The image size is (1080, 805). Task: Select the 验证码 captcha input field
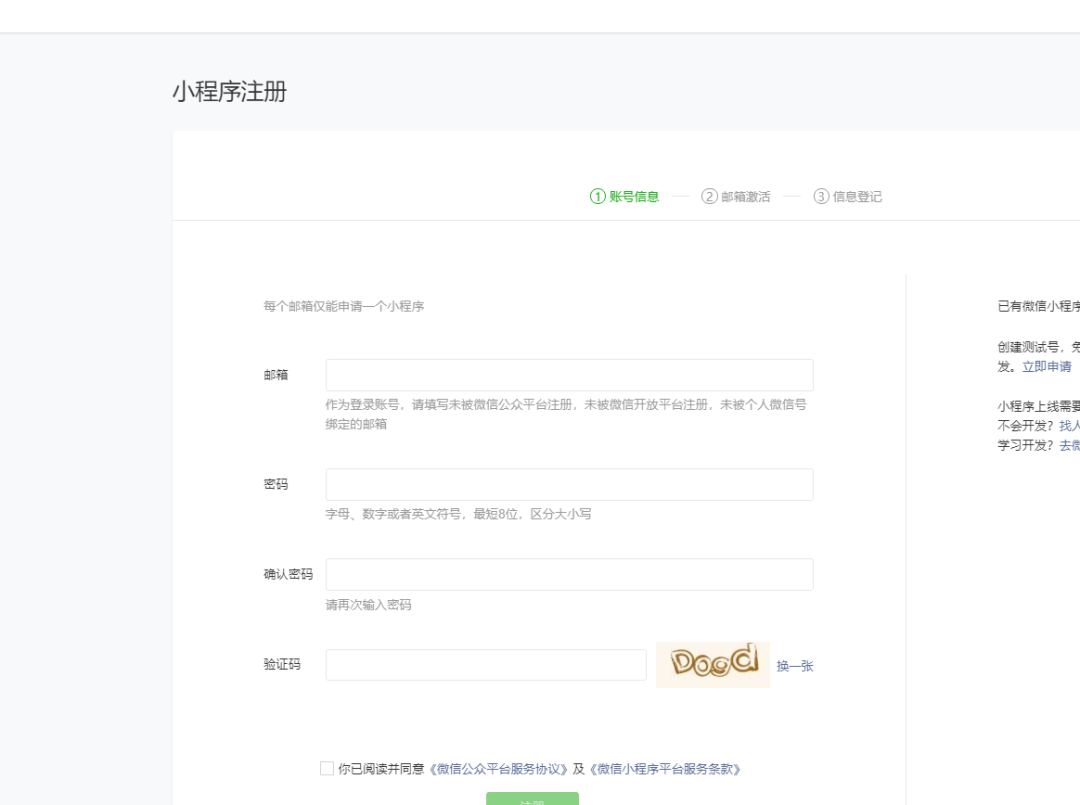coord(485,665)
